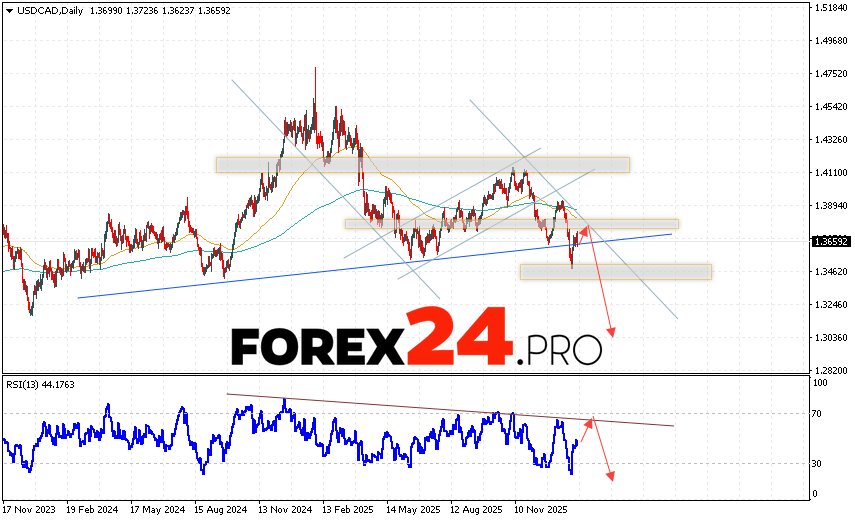Select the middle gray zone near 1.38940
Viewport: 855px width, 521px height.
[x=511, y=224]
